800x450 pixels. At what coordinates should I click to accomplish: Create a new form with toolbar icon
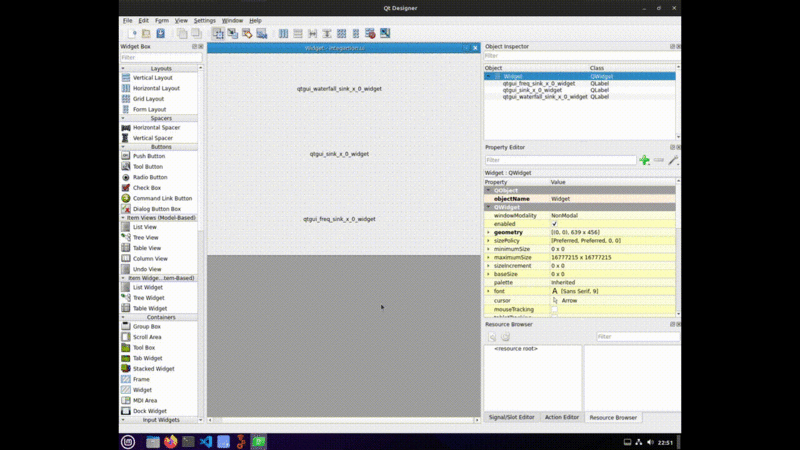(x=132, y=34)
